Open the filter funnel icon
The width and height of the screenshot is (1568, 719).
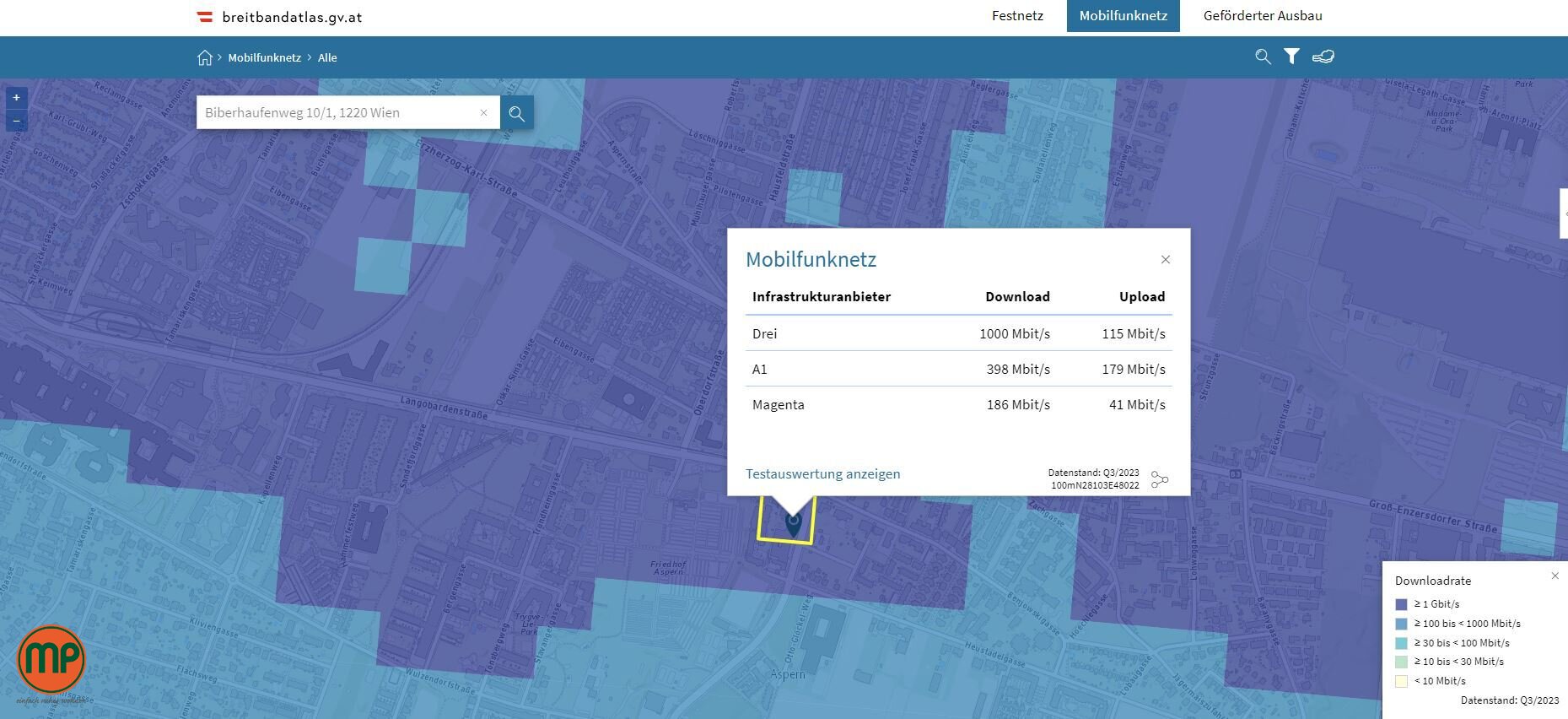point(1291,57)
